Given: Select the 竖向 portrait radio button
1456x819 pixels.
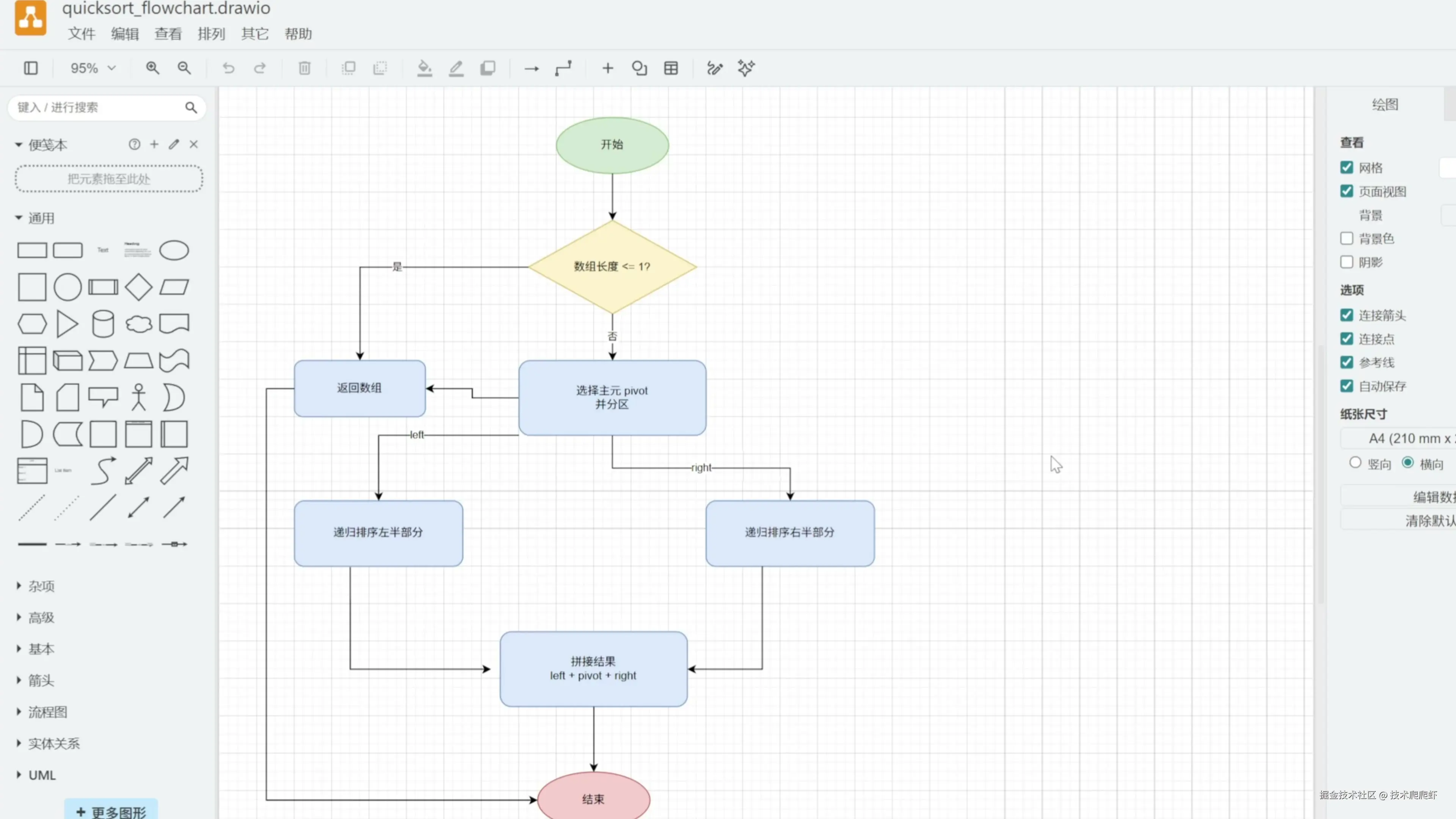Looking at the screenshot, I should coord(1355,463).
